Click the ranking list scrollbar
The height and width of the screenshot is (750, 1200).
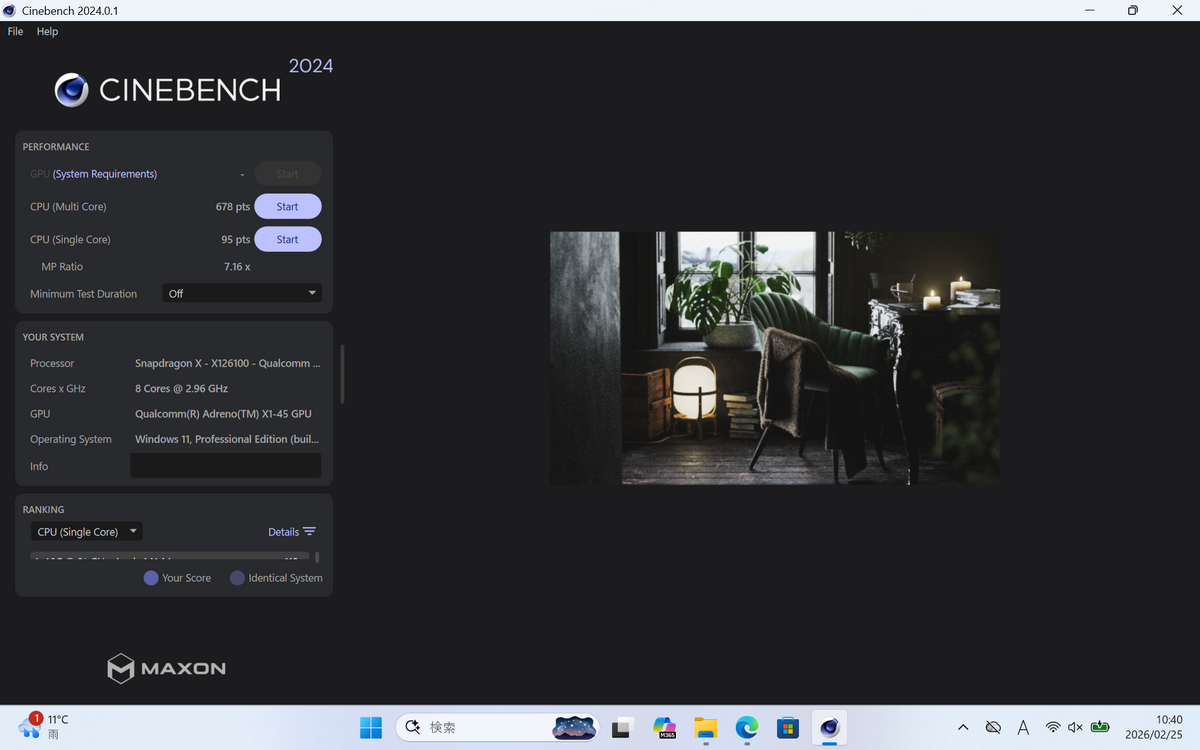point(317,557)
